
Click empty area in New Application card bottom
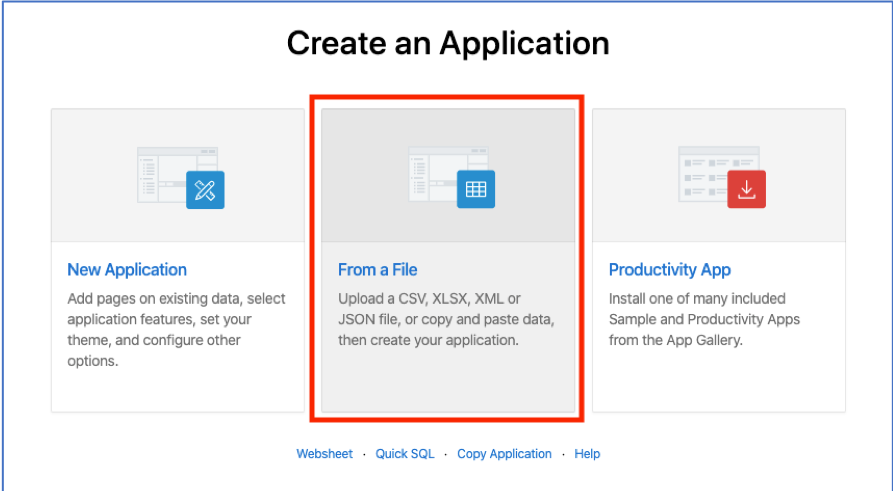coord(178,391)
